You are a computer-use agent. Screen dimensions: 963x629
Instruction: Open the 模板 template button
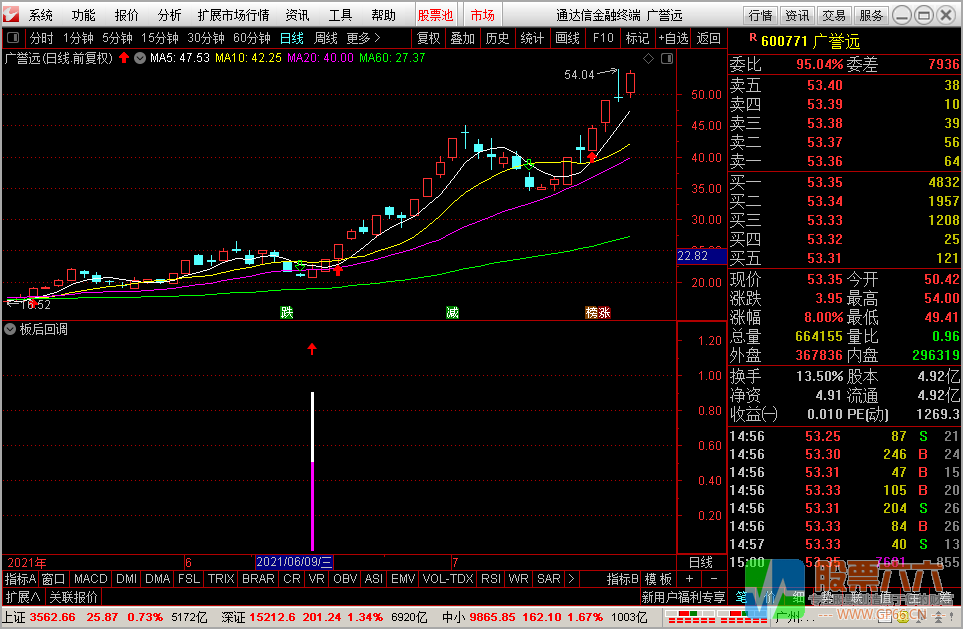658,579
